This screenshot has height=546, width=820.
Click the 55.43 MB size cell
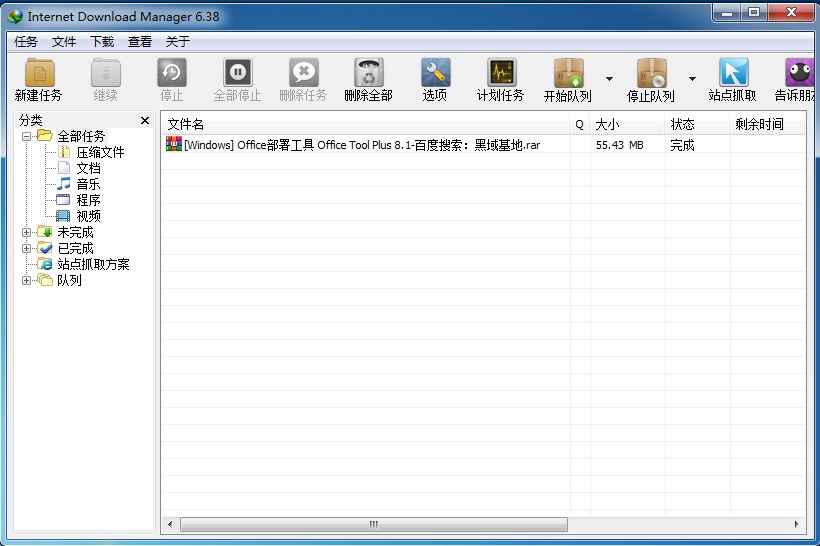620,145
